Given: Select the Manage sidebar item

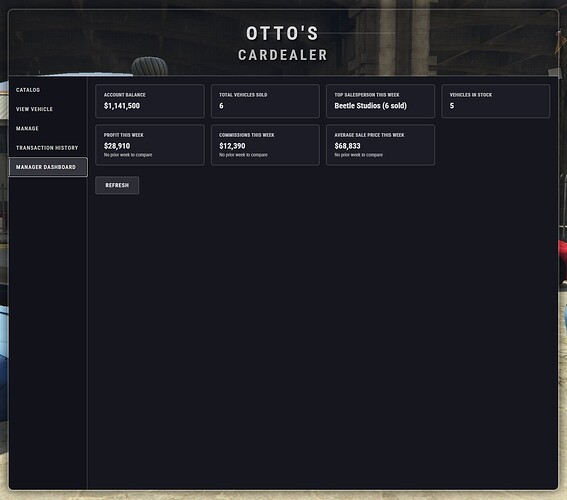Looking at the screenshot, I should 48,128.
